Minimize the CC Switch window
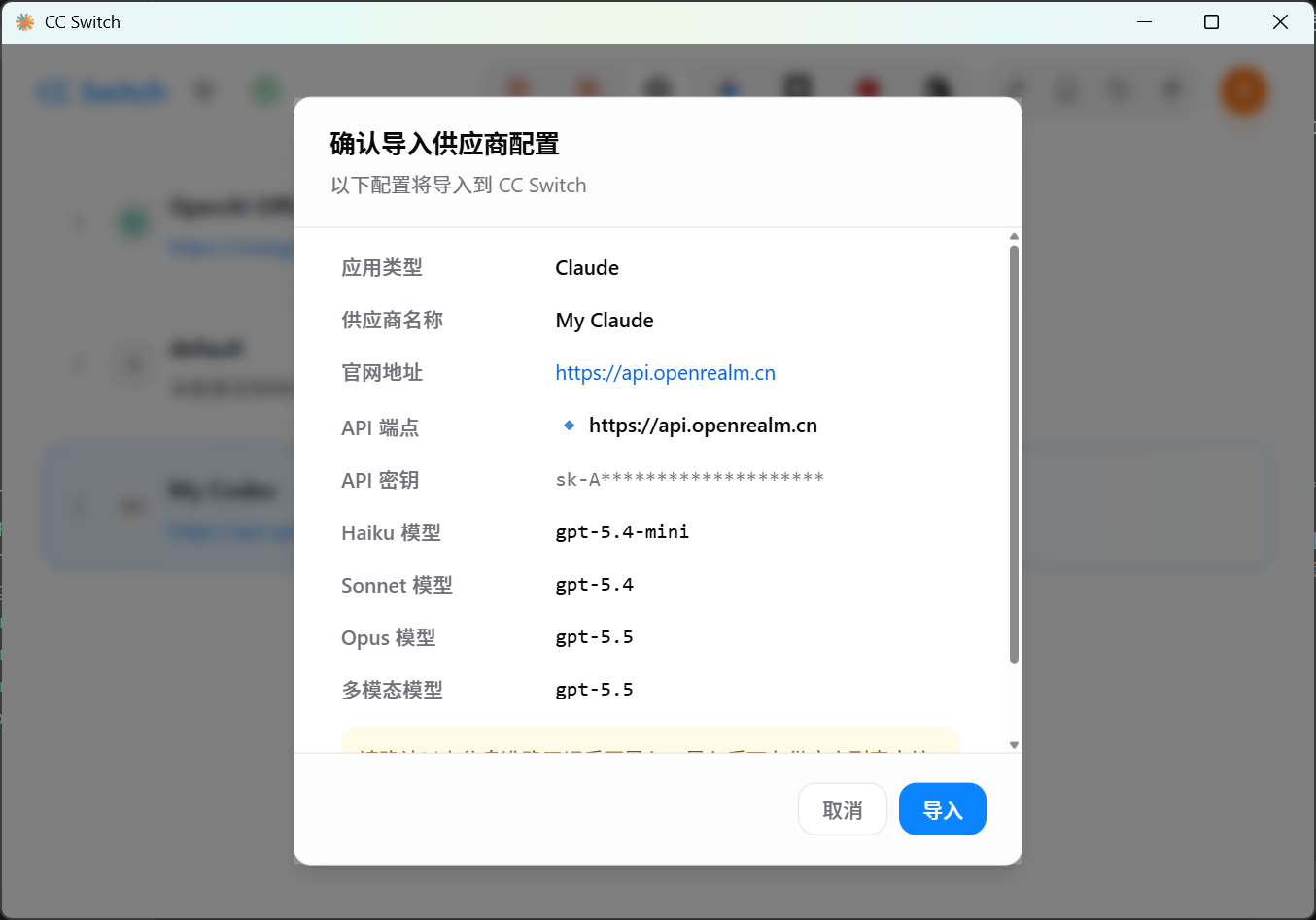 (x=1144, y=21)
